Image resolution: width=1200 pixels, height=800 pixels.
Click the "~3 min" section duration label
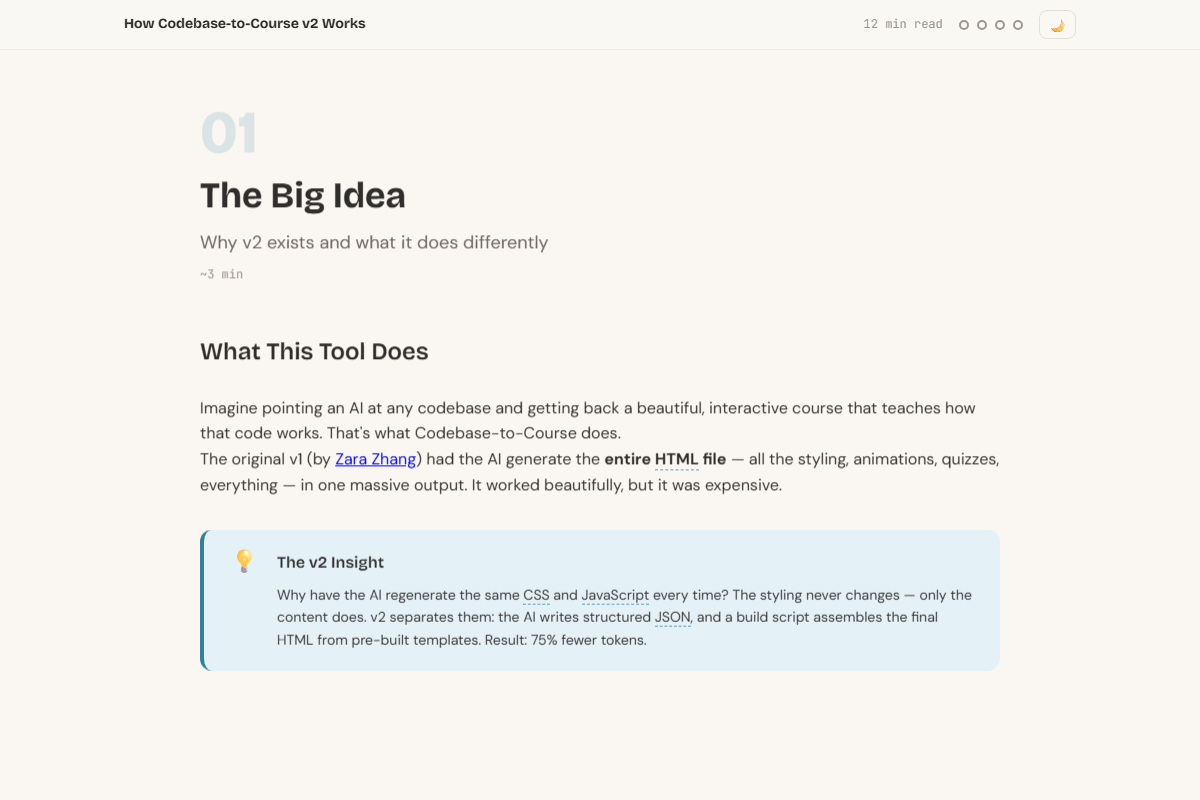pos(221,274)
